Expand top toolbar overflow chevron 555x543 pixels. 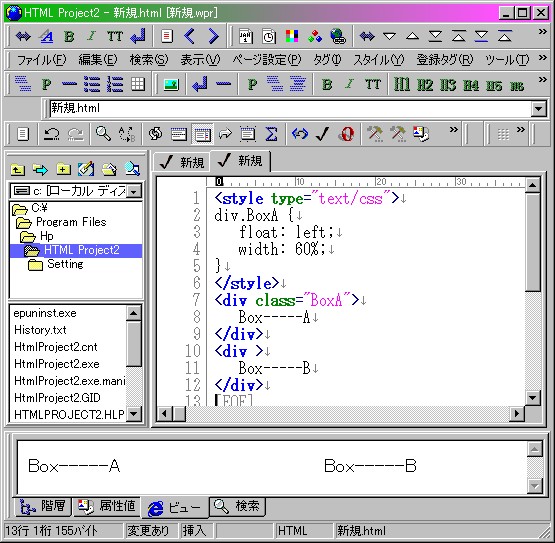(x=542, y=32)
